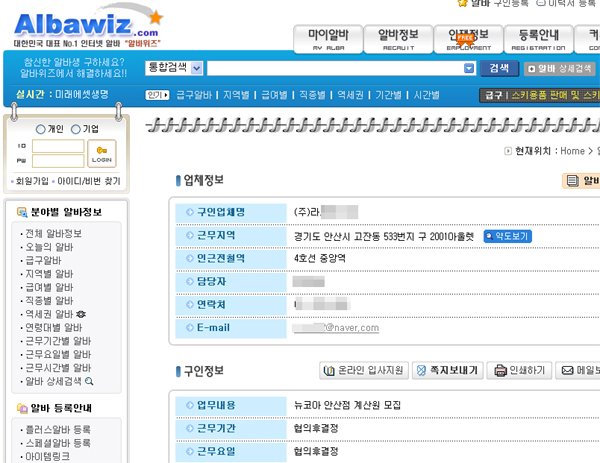Open 약도보기 map view button
The image size is (600, 463).
tap(508, 236)
